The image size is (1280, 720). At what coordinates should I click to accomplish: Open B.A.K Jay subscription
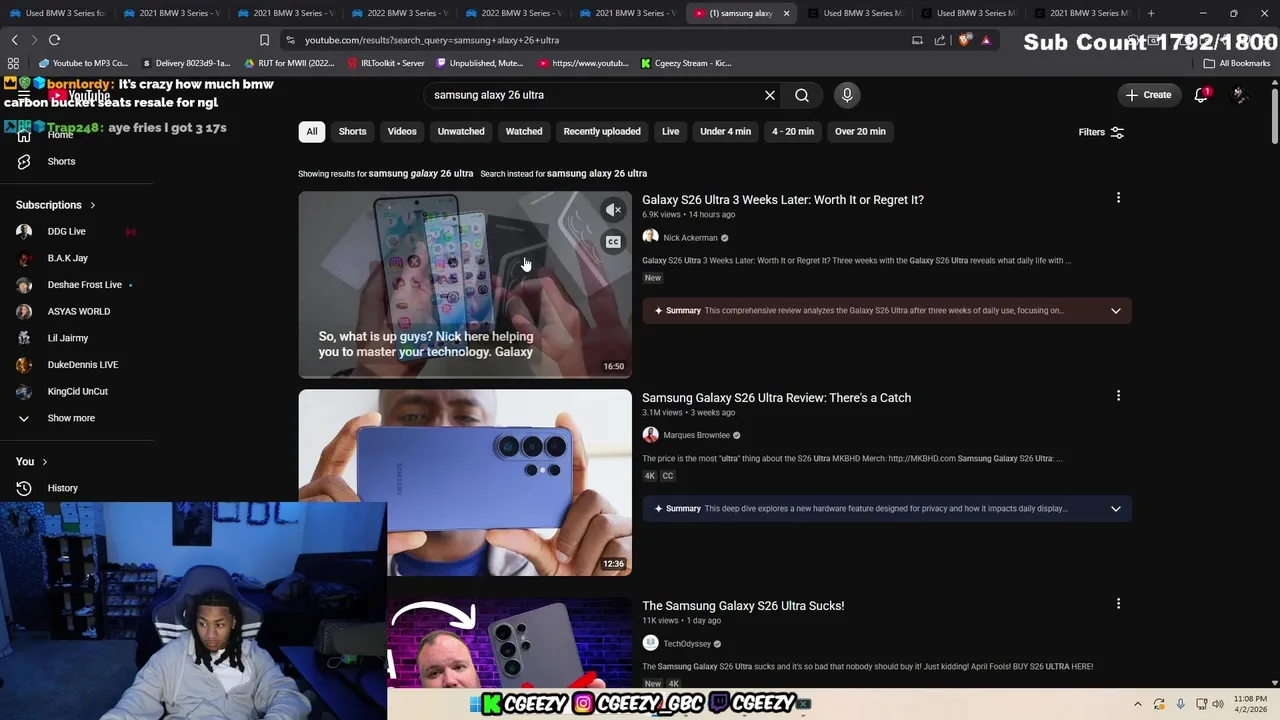point(68,258)
